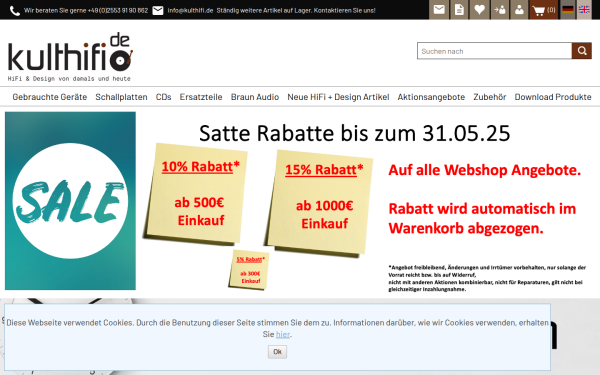Image resolution: width=600 pixels, height=375 pixels.
Task: Open Zubehör menu item
Action: 490,97
